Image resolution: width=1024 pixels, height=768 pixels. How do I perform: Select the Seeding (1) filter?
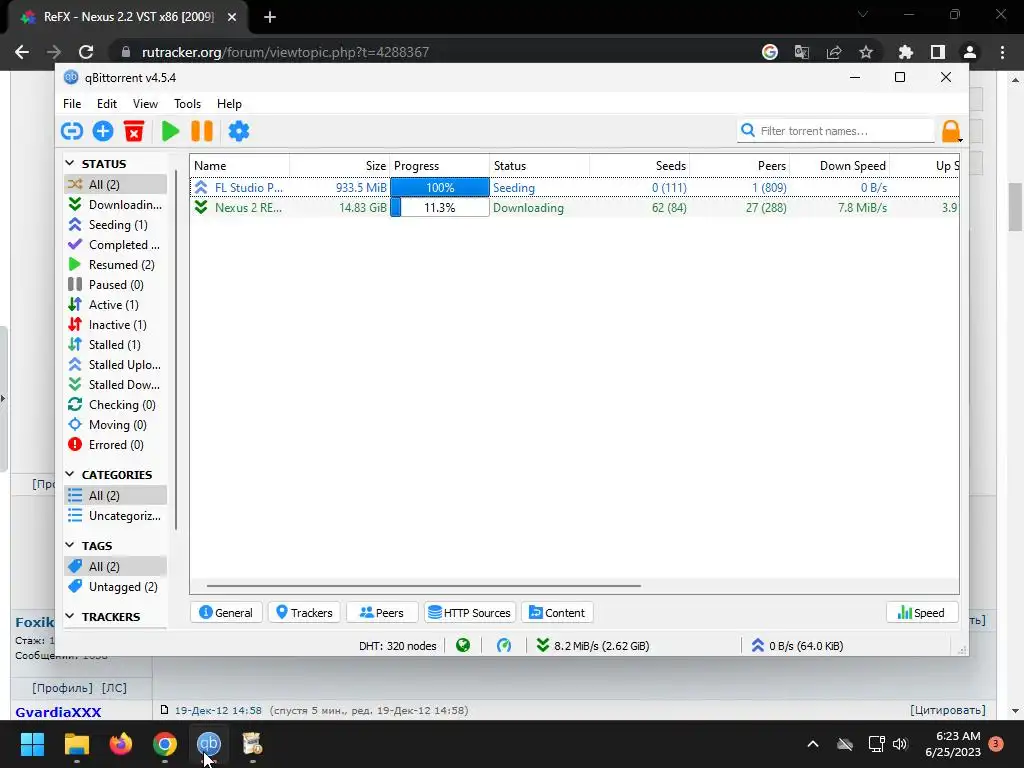coord(116,225)
